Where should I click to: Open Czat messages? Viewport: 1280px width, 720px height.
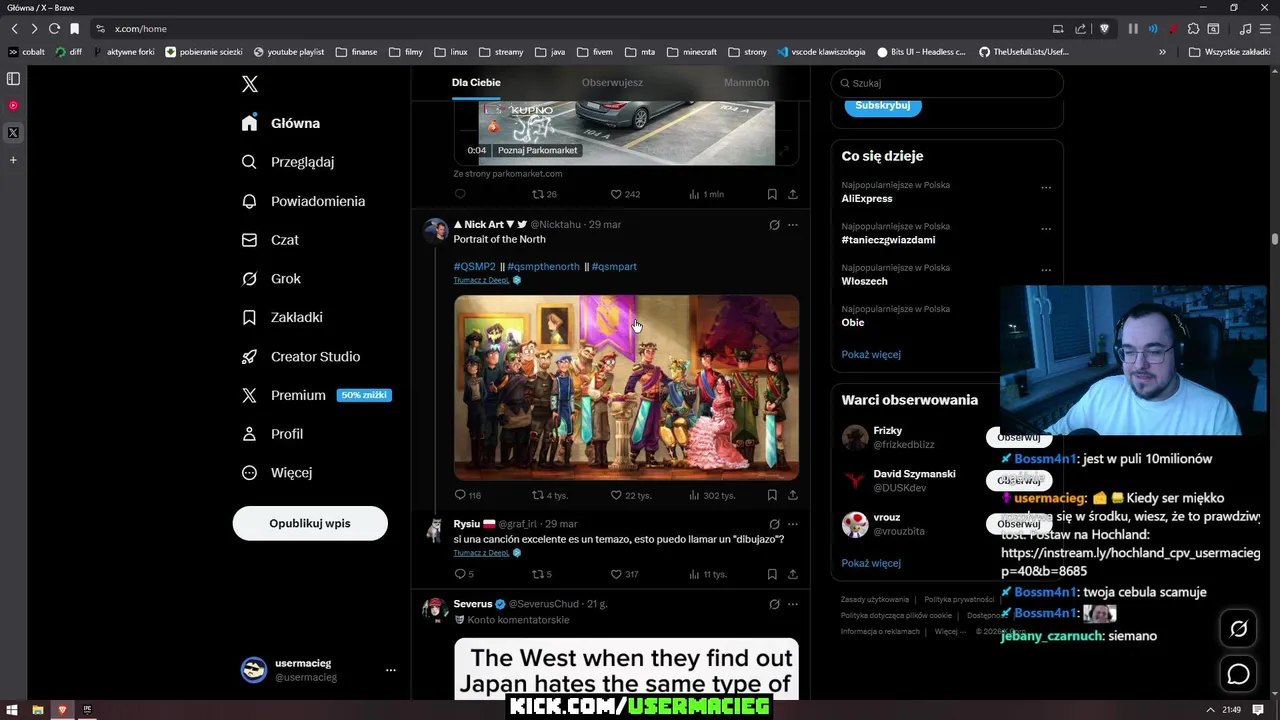pos(271,240)
